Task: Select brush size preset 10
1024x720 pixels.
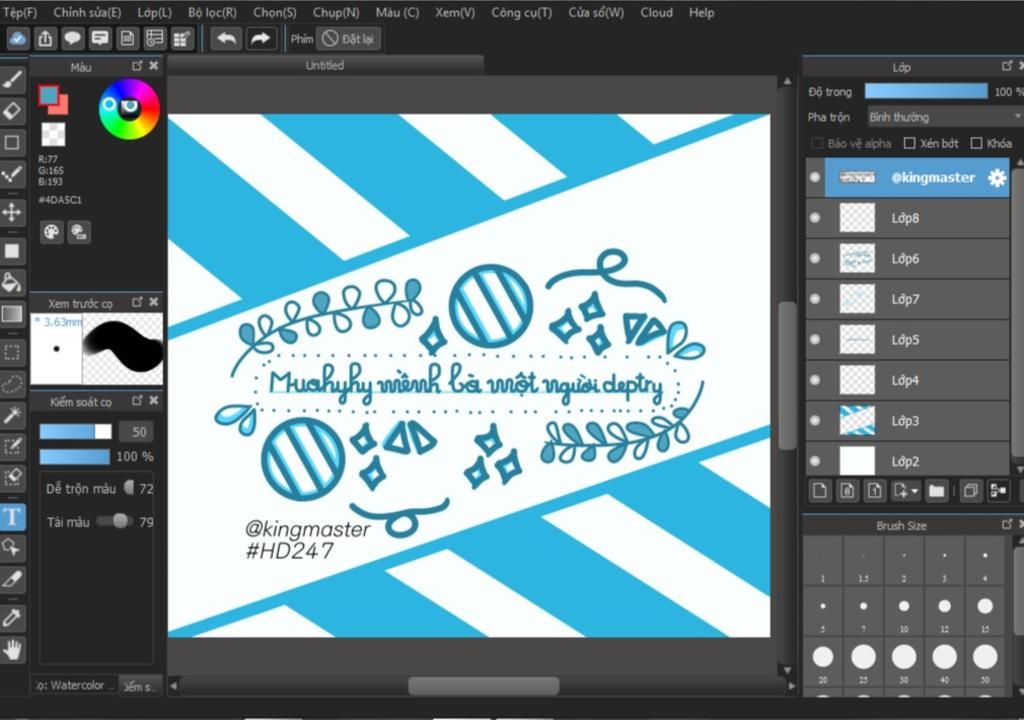Action: tap(904, 612)
